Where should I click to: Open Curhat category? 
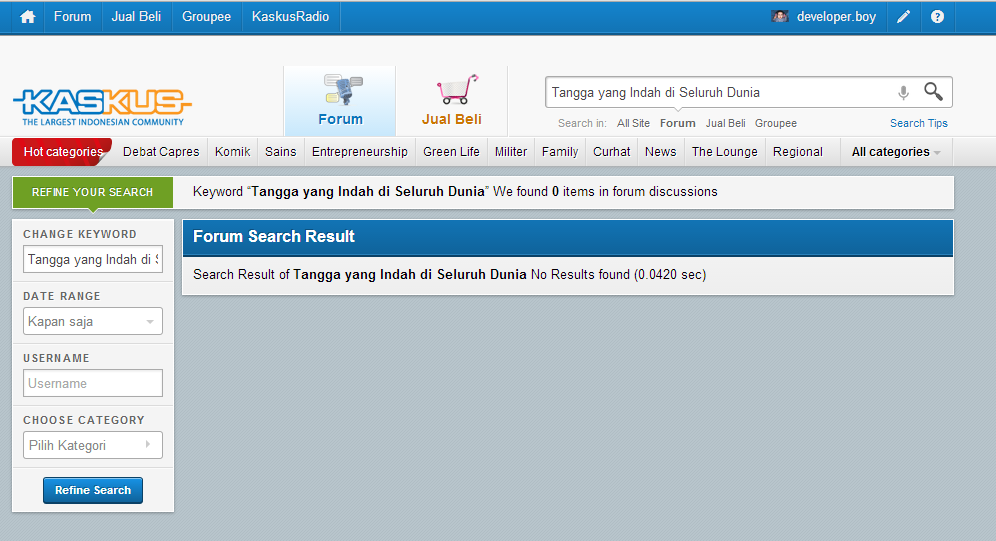coord(612,152)
